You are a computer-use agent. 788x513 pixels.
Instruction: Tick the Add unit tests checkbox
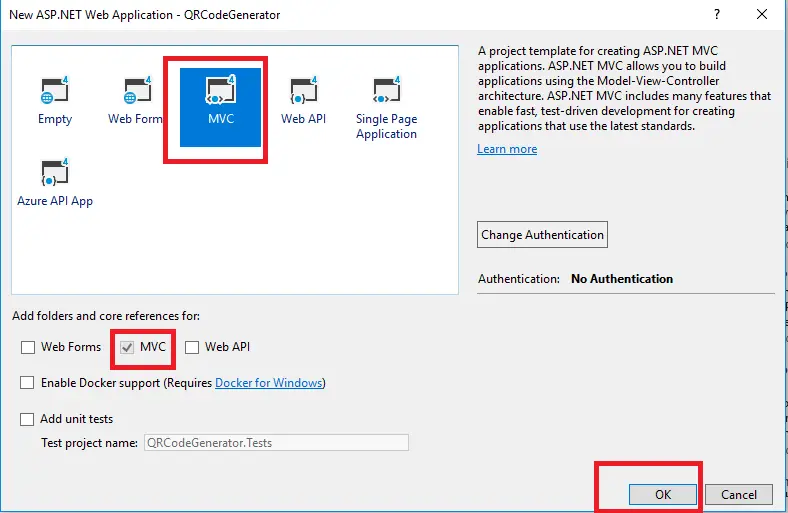(x=27, y=419)
